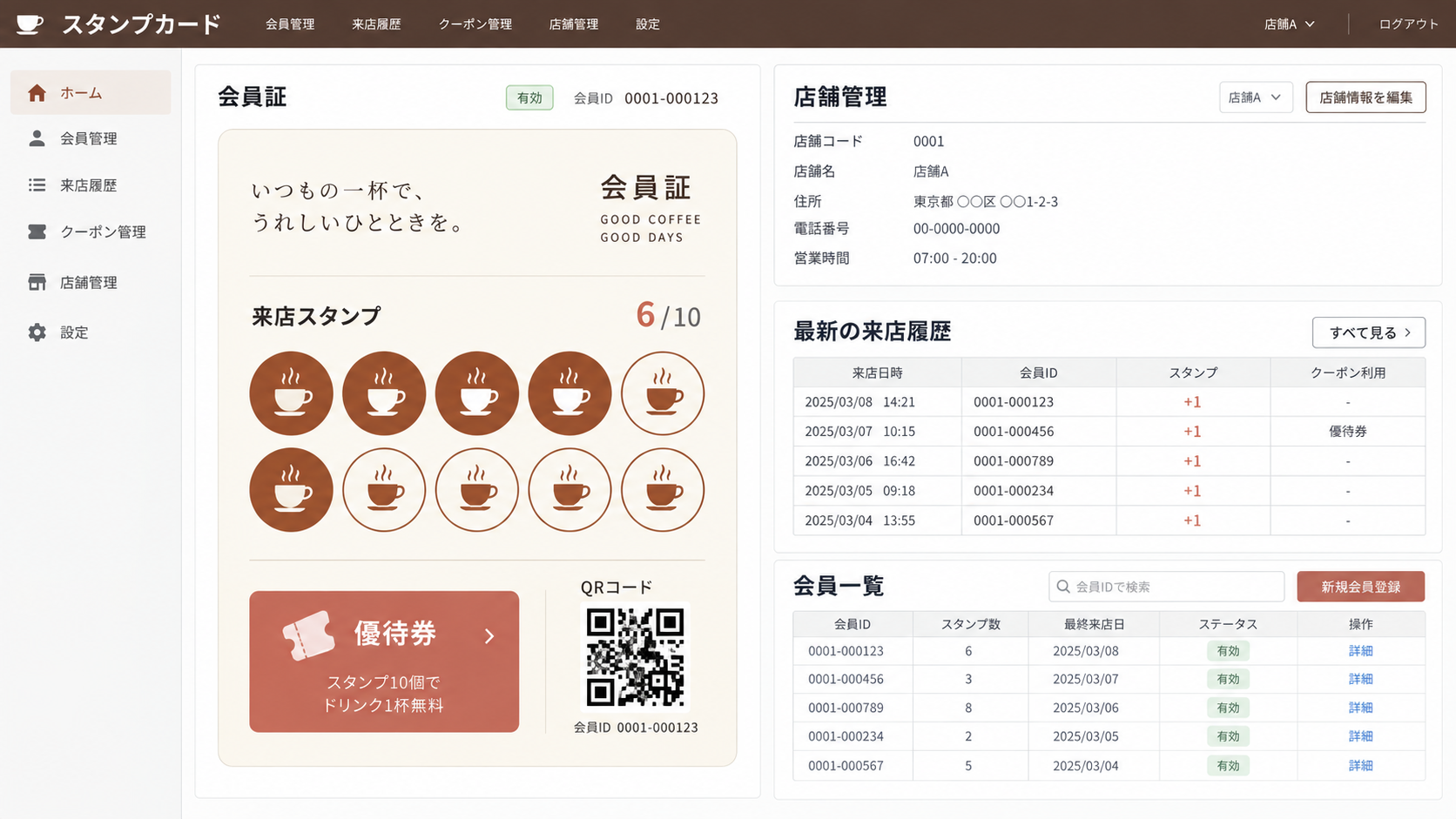The image size is (1456, 819).
Task: Click the address 東京都 ○○区 ○○1-2-3
Action: coord(985,202)
